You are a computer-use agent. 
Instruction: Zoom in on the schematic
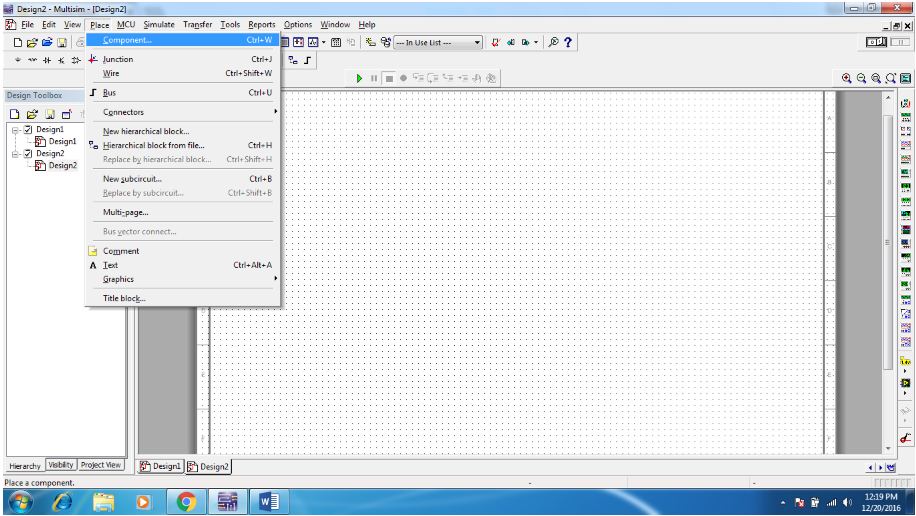pyautogui.click(x=846, y=78)
